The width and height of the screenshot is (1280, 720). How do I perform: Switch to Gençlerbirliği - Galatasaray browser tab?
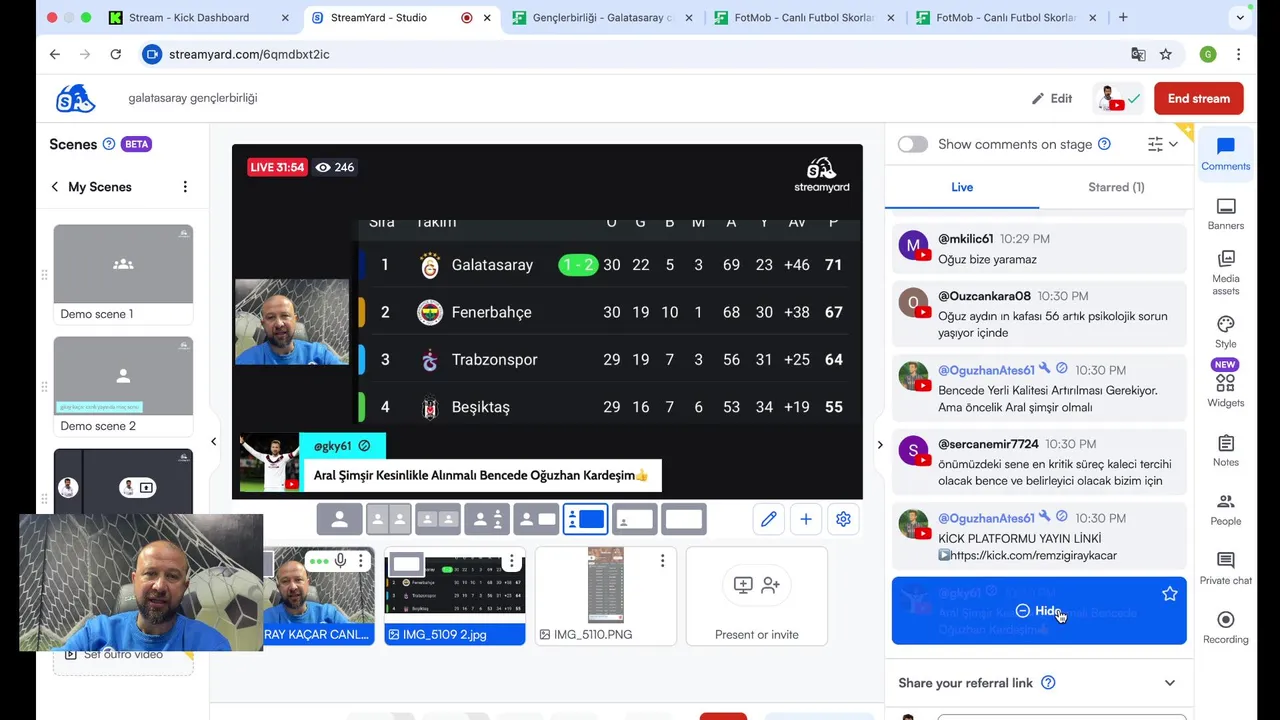pyautogui.click(x=601, y=17)
